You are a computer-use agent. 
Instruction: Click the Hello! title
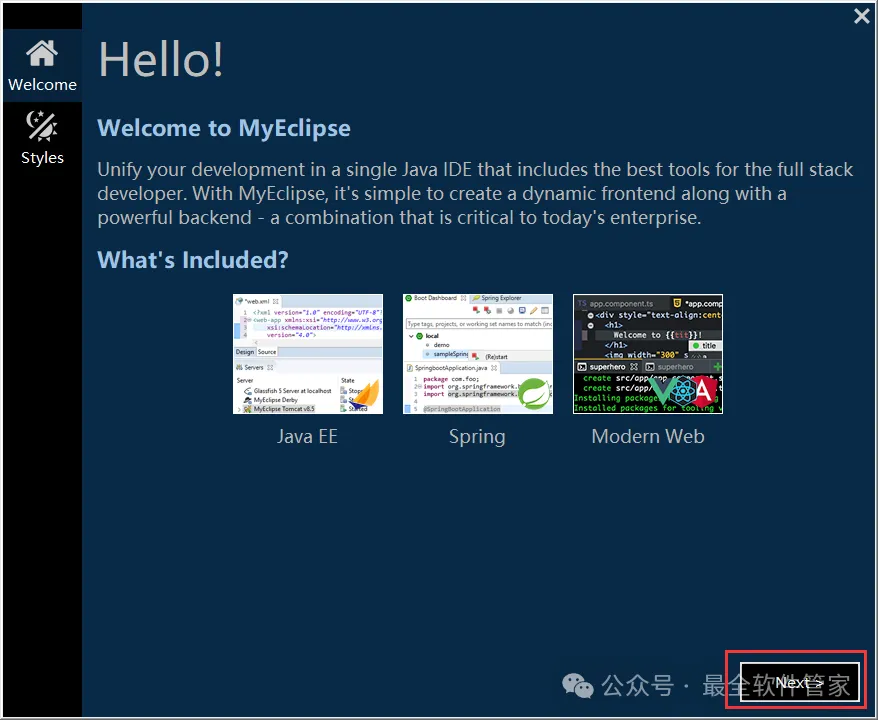(x=161, y=59)
